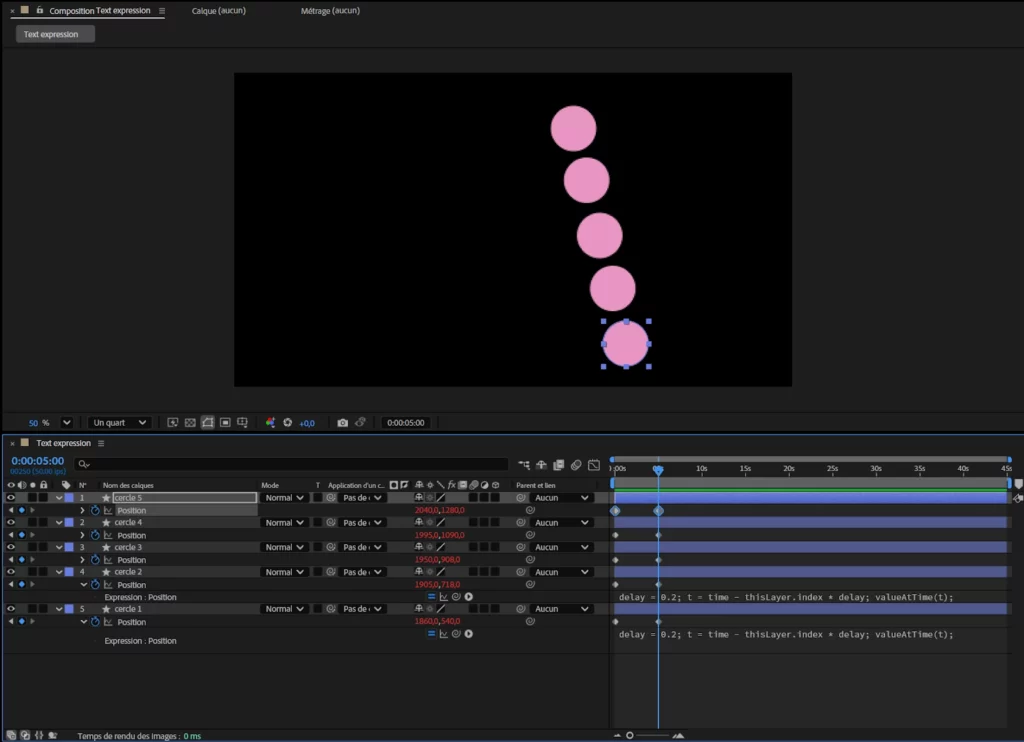Click the timeline layer search field

(x=291, y=464)
